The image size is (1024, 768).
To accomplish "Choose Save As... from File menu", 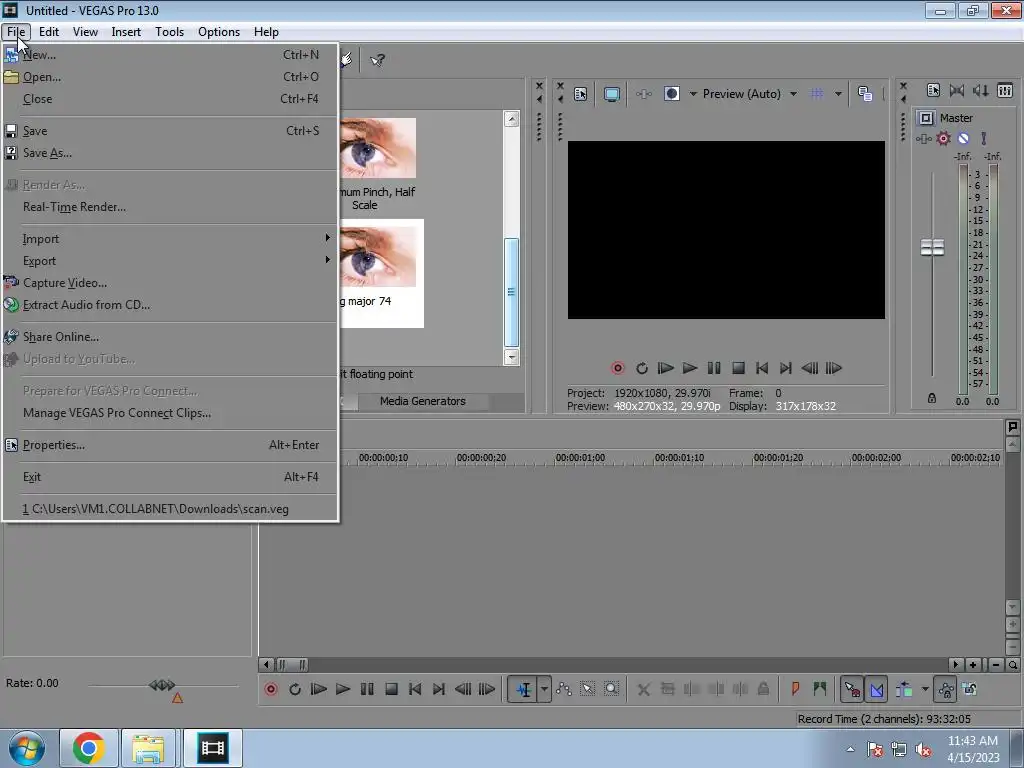I will (x=170, y=153).
